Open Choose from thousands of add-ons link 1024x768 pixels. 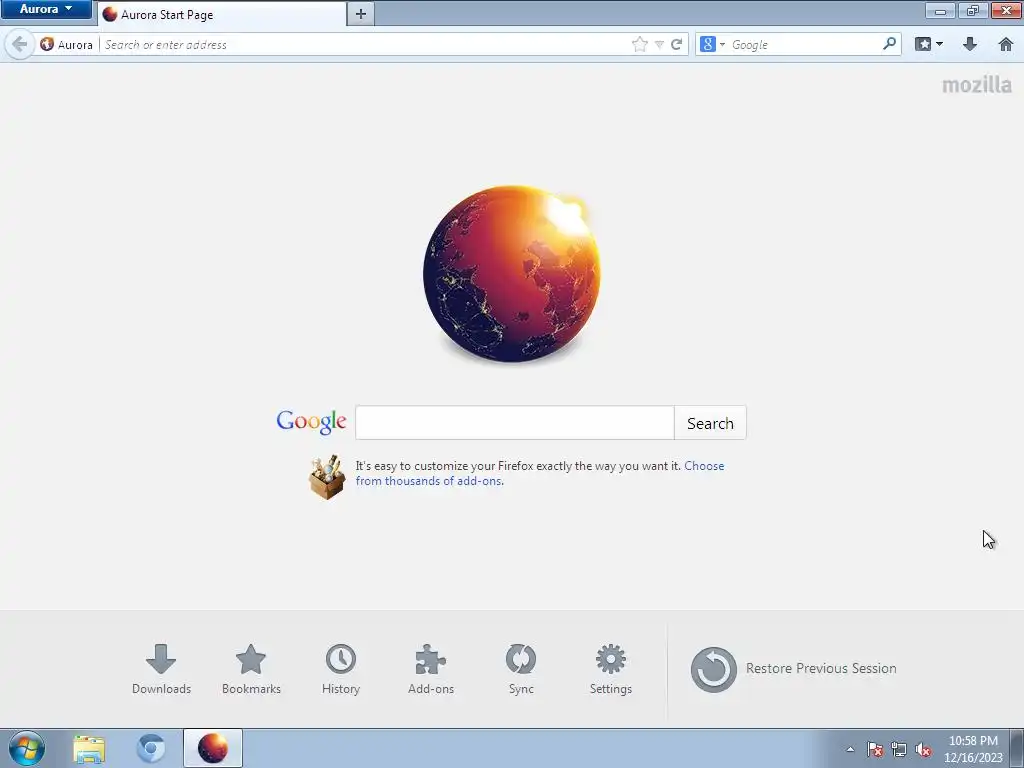[x=539, y=473]
